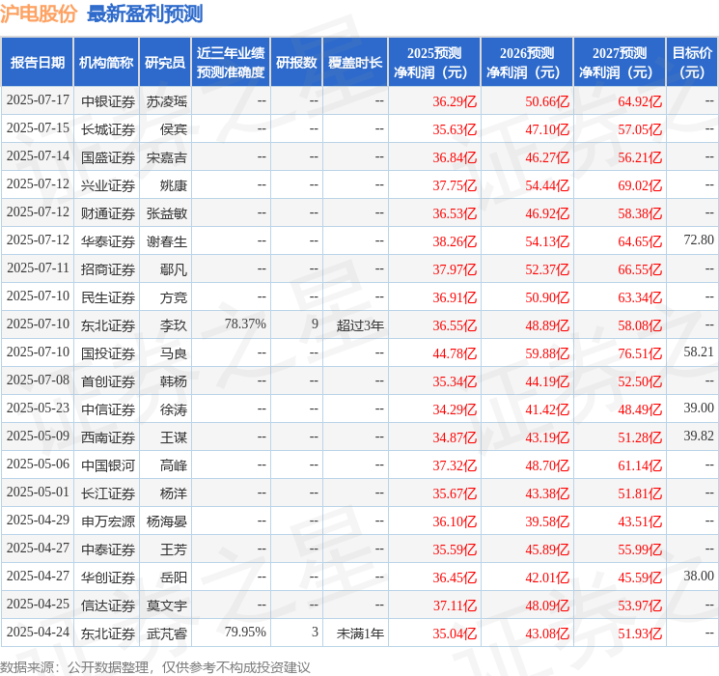Click analyst name 张益敏

pos(166,213)
